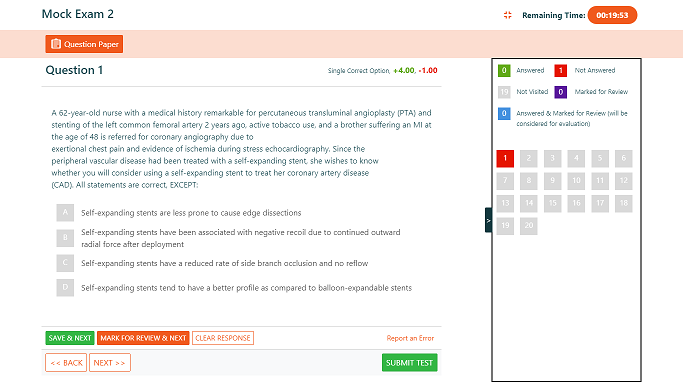This screenshot has width=683, height=384.
Task: Click the blue Answered & Marked badge
Action: pos(504,114)
